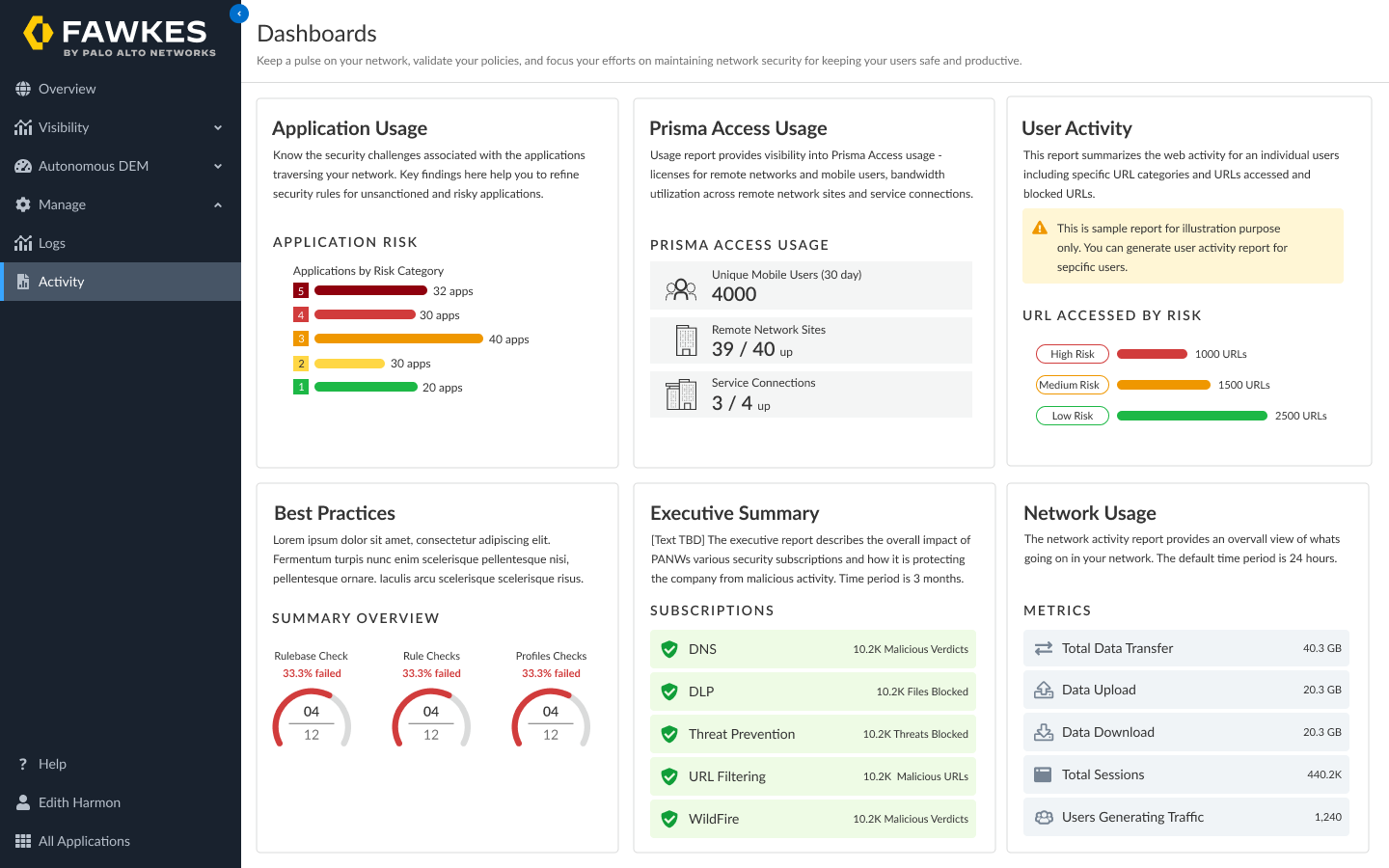Click the Remote Network Sites building icon
The image size is (1389, 868).
pyautogui.click(x=687, y=340)
